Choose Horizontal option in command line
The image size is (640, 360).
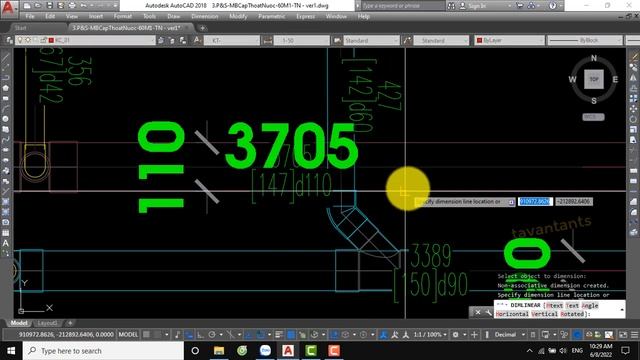[512, 314]
